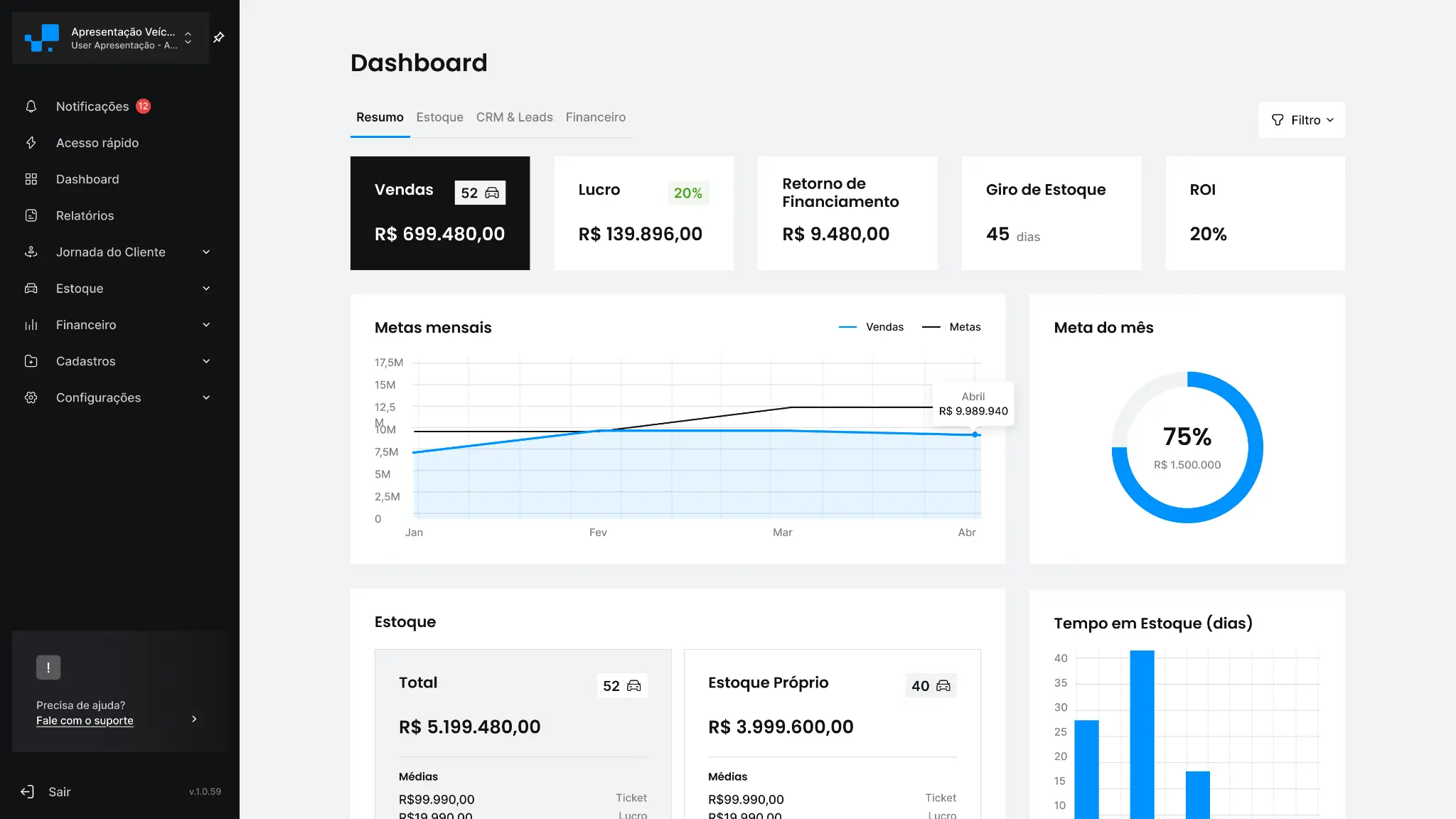Select the Acesso rápido lightning icon
The height and width of the screenshot is (819, 1456).
(31, 143)
